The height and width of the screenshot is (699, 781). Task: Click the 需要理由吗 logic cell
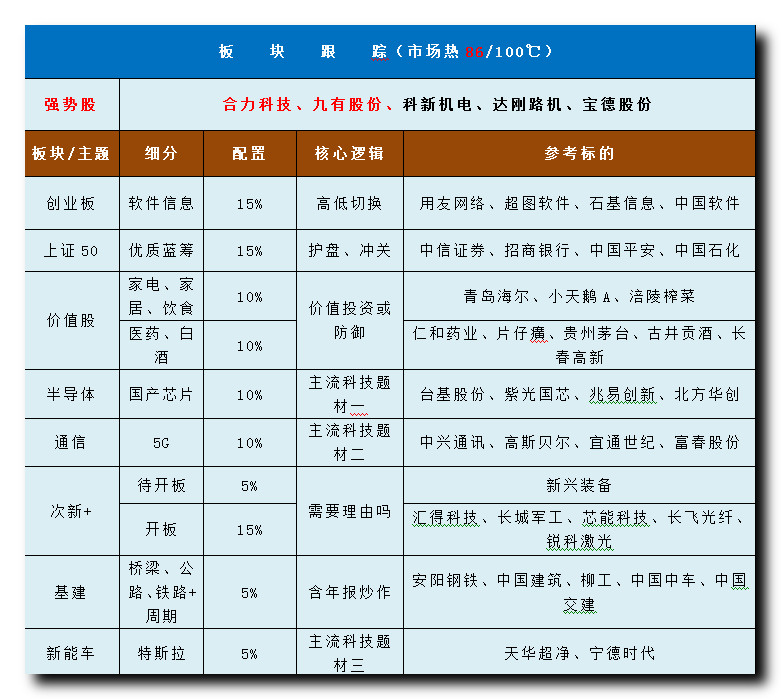[349, 511]
